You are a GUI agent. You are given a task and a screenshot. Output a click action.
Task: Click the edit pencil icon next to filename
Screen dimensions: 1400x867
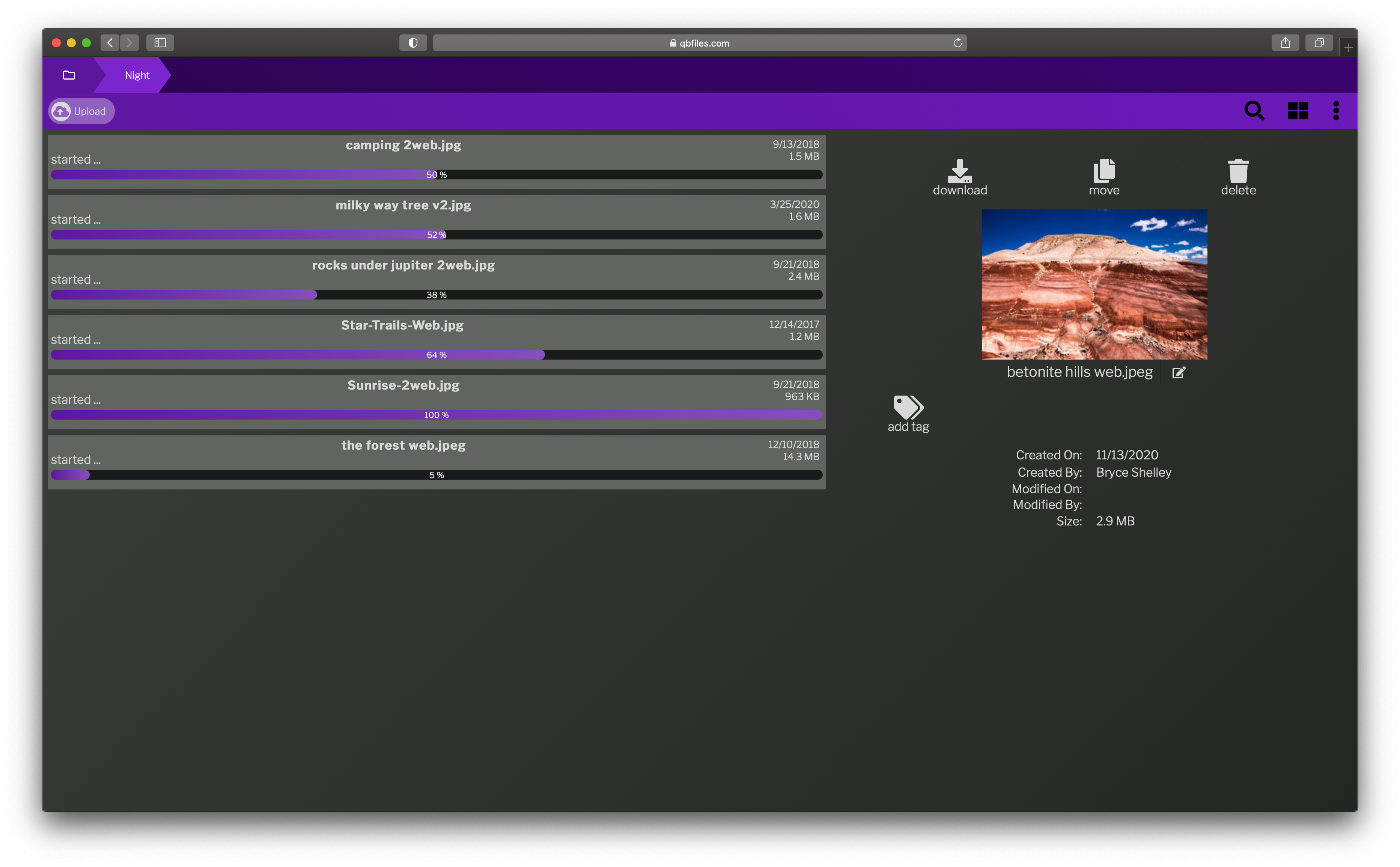[x=1179, y=372]
